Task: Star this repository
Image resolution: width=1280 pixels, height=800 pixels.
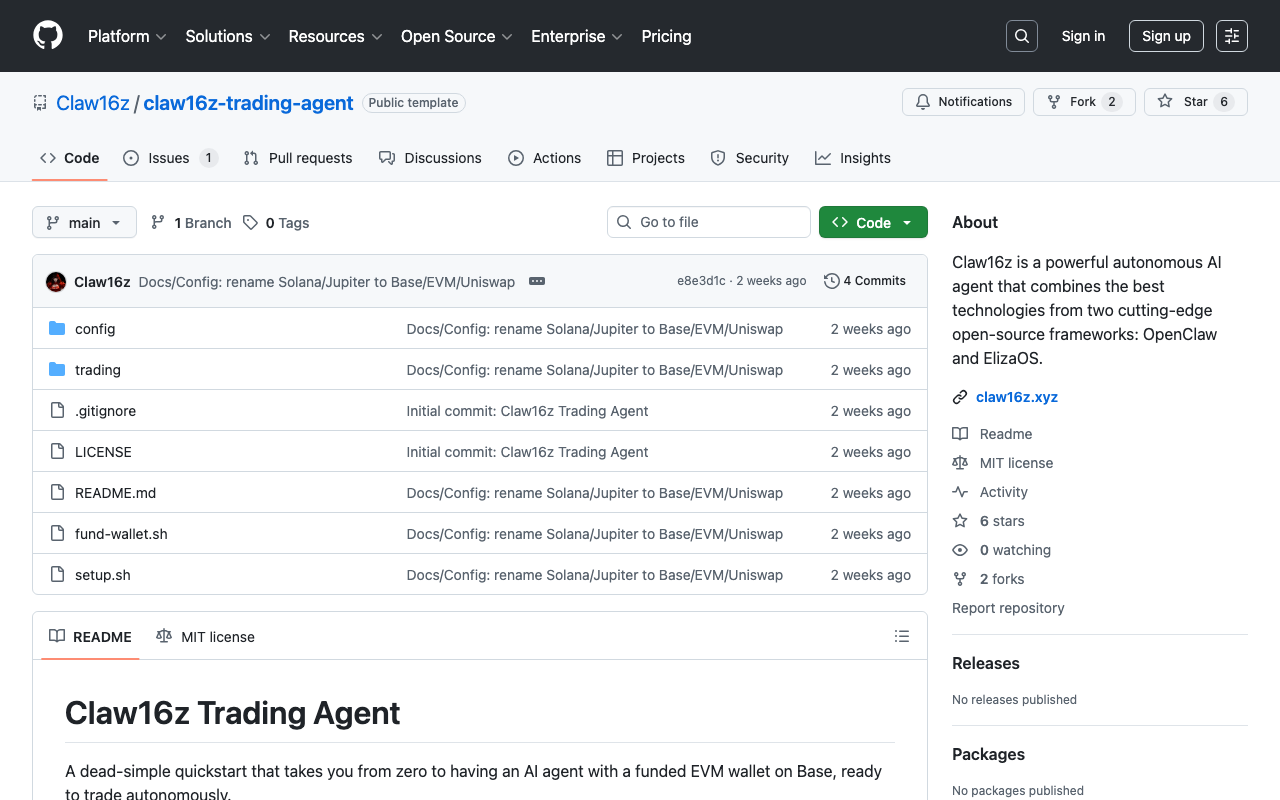Action: 1185,102
